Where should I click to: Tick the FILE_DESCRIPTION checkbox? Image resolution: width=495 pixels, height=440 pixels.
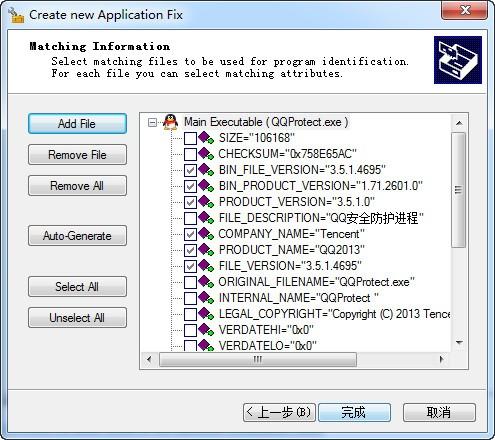click(190, 218)
